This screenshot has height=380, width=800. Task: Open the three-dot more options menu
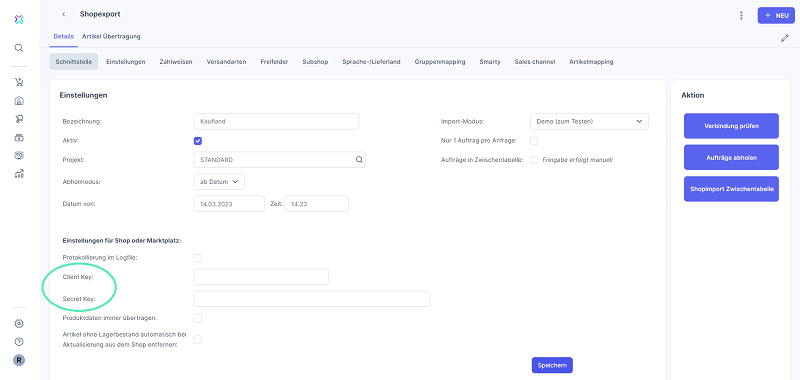pos(741,15)
